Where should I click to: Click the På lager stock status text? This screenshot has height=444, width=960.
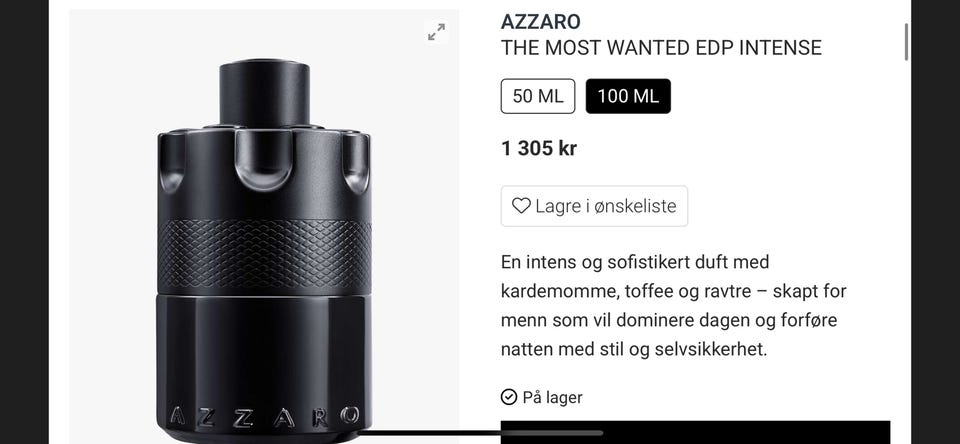pyautogui.click(x=552, y=397)
